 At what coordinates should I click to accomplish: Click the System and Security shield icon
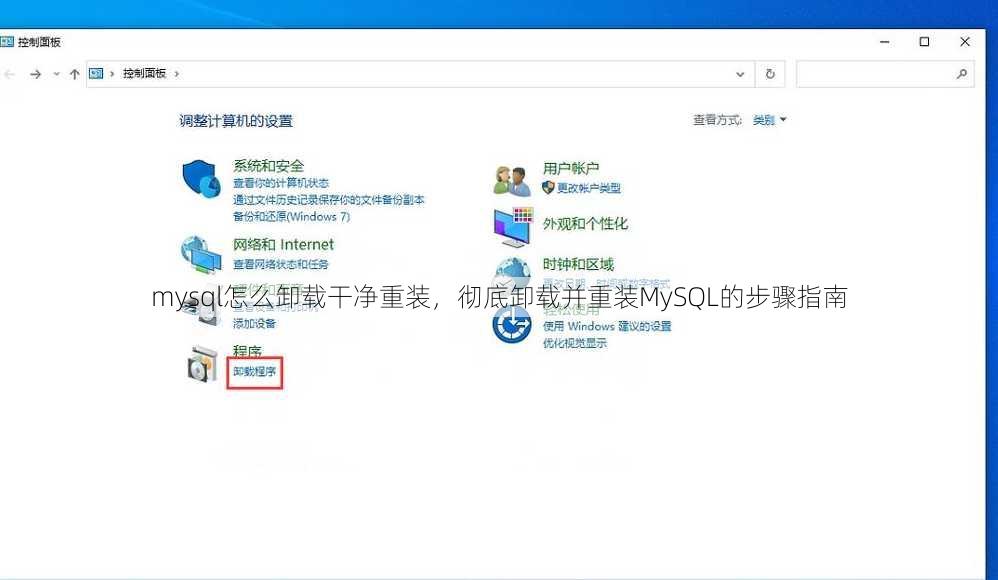pos(202,179)
